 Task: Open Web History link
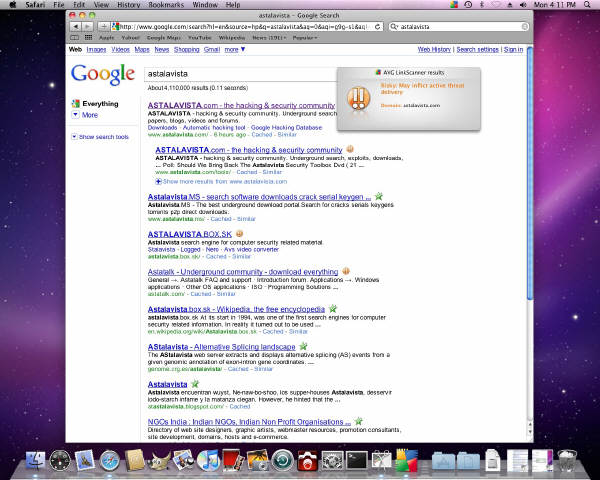coord(434,49)
